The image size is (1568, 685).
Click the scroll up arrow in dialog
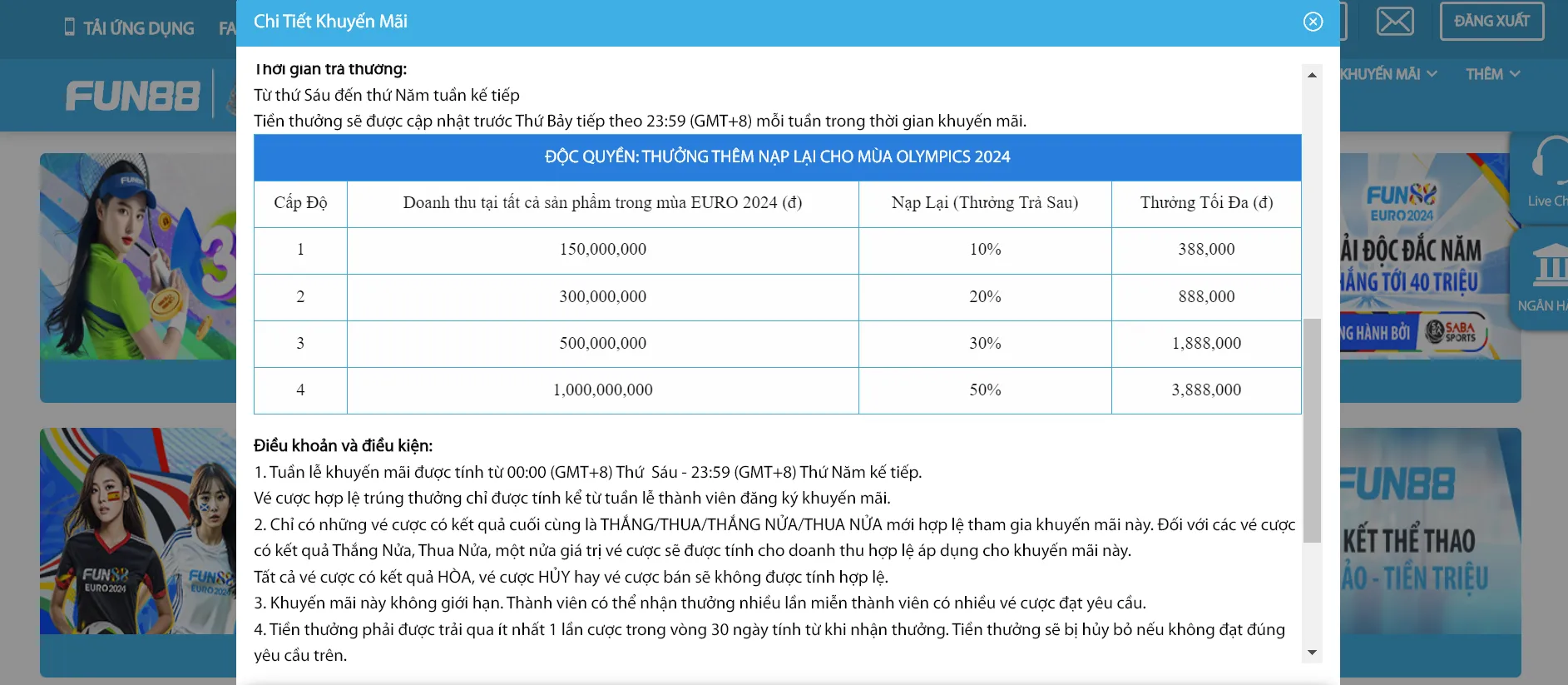pos(1312,75)
